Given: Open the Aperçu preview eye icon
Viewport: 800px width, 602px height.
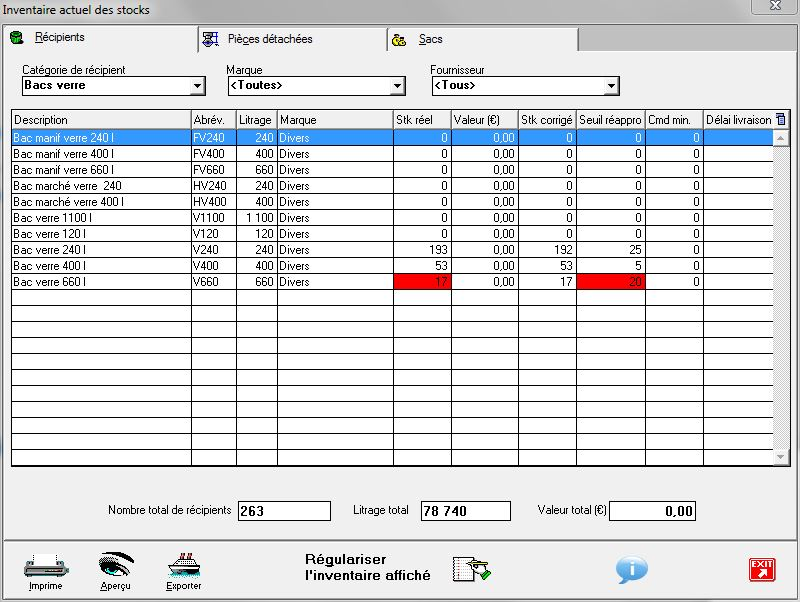Looking at the screenshot, I should point(116,567).
